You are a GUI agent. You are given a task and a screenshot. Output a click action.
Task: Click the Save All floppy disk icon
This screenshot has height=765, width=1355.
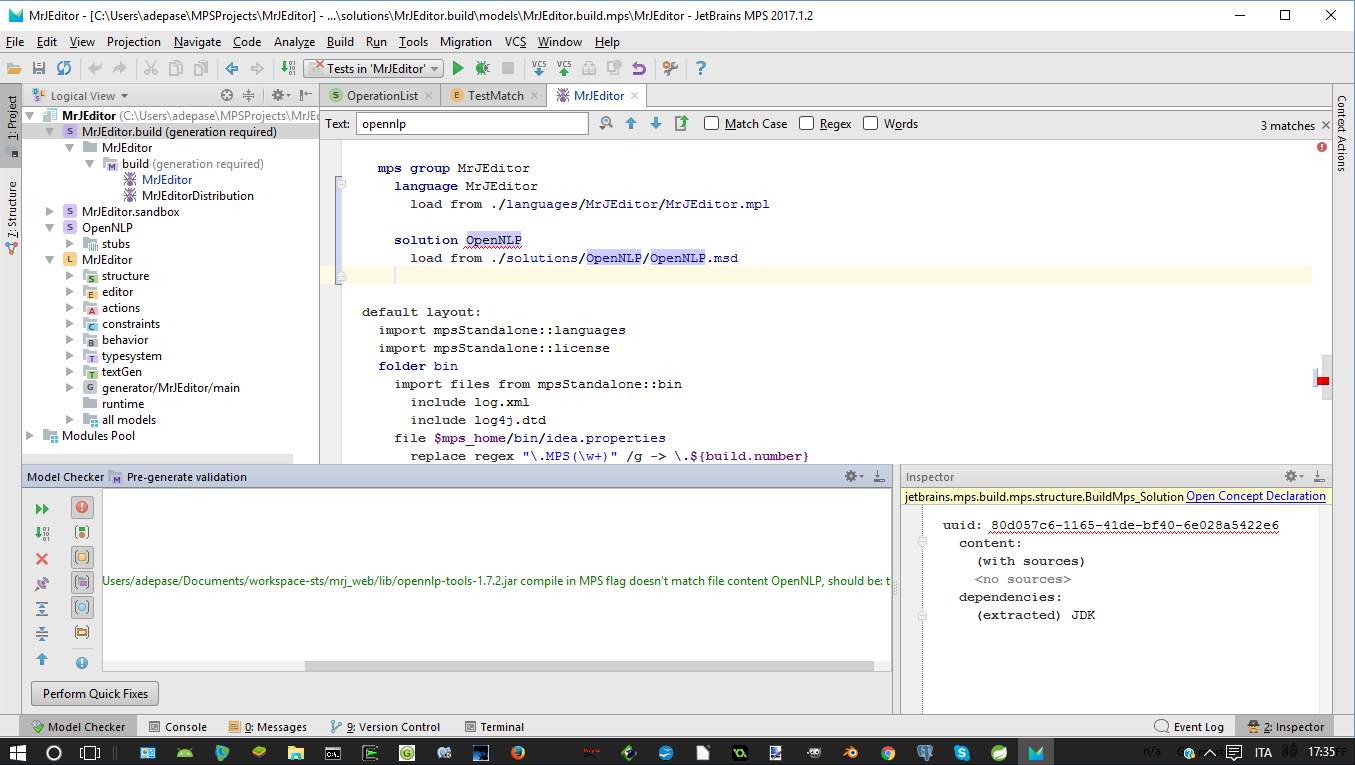[x=39, y=68]
